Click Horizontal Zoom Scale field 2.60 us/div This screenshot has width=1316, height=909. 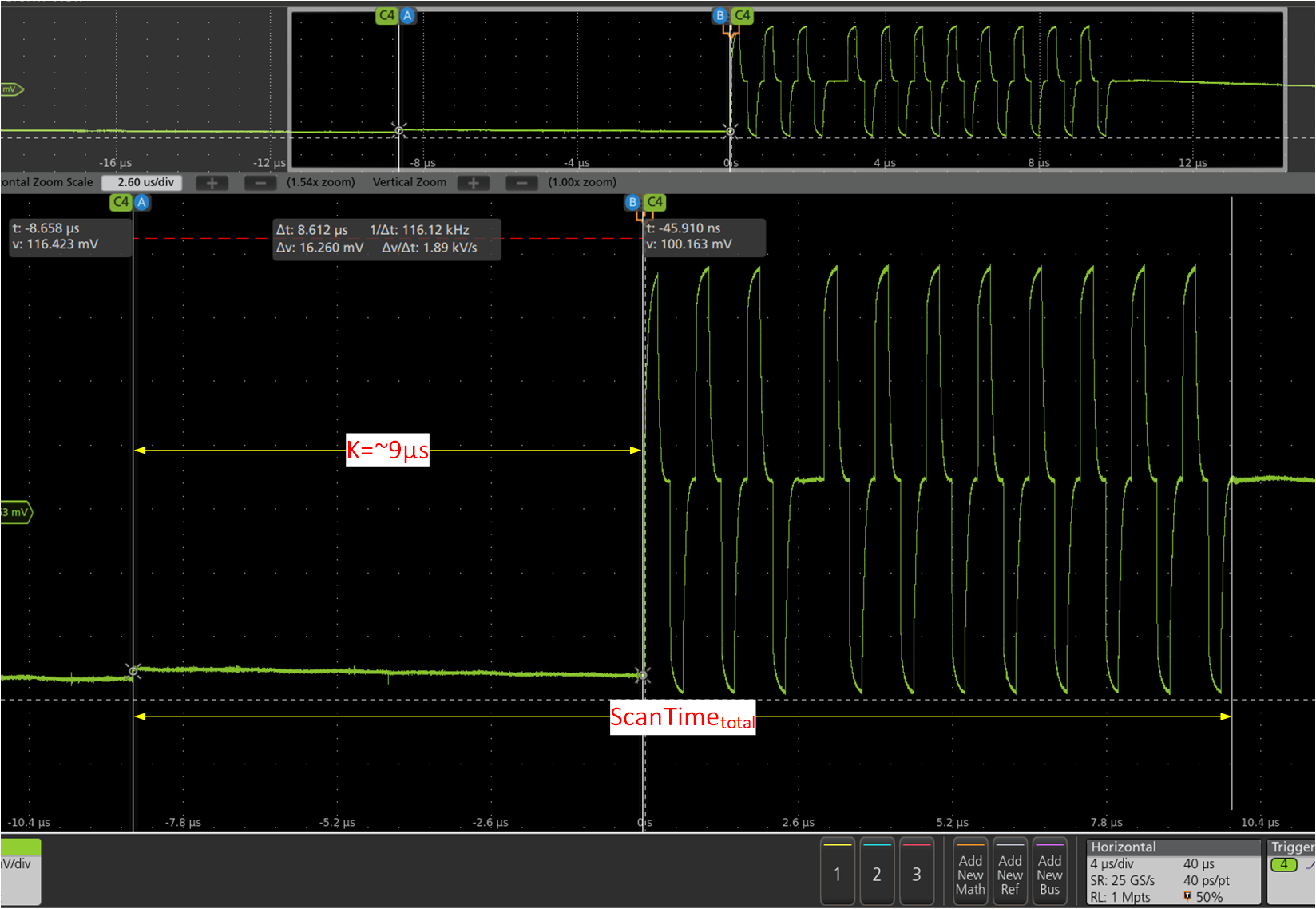(142, 183)
